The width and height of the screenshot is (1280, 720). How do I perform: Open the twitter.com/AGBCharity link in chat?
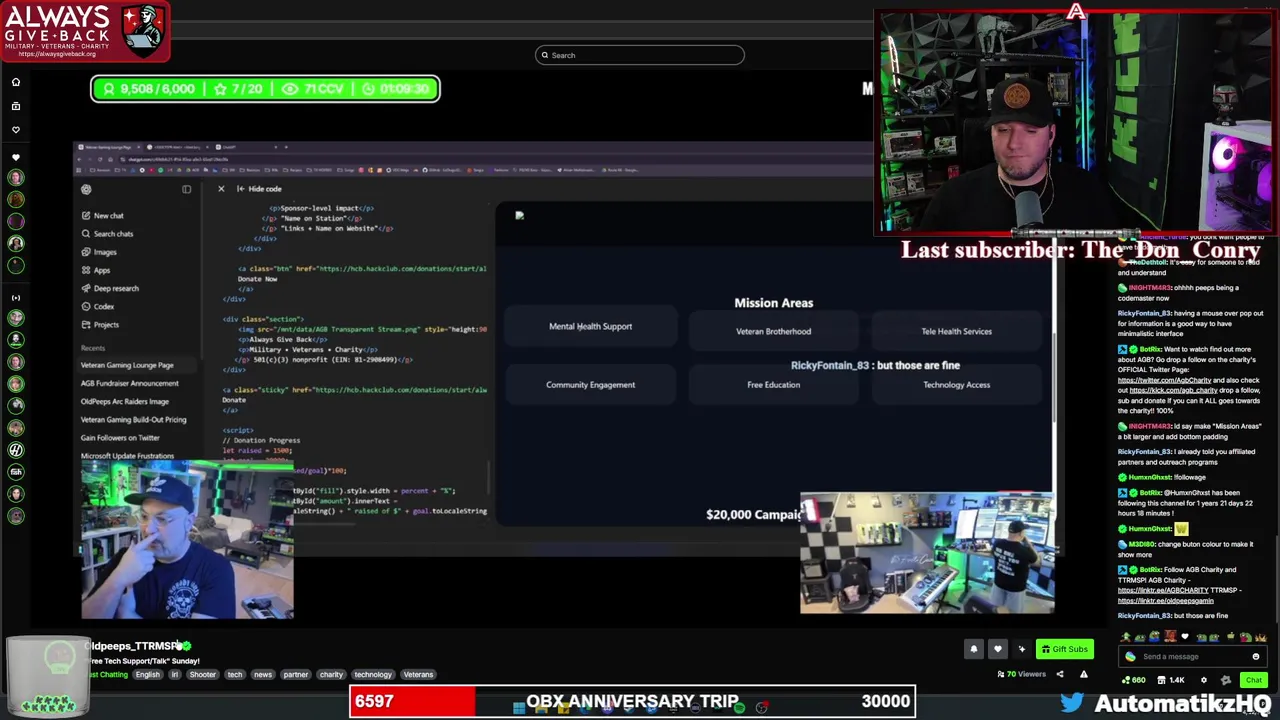tap(1163, 380)
